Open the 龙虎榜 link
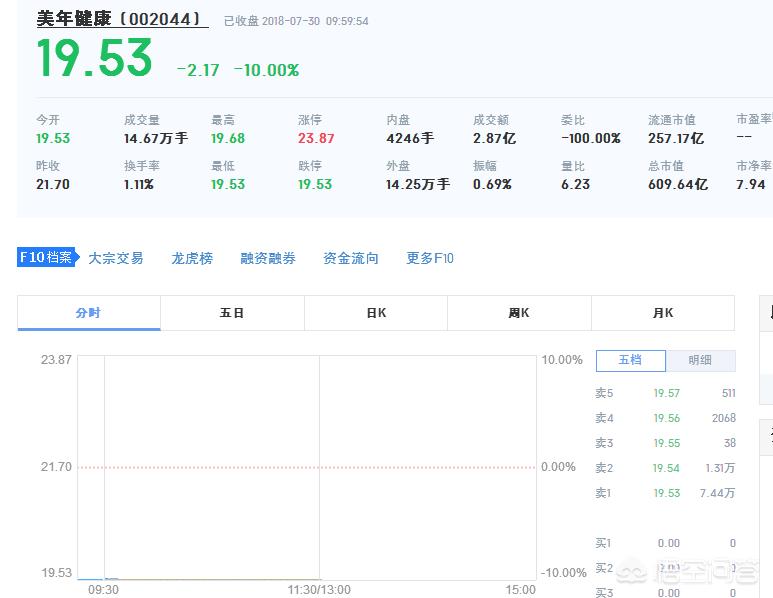Screen dimensions: 773x598 pos(192,258)
